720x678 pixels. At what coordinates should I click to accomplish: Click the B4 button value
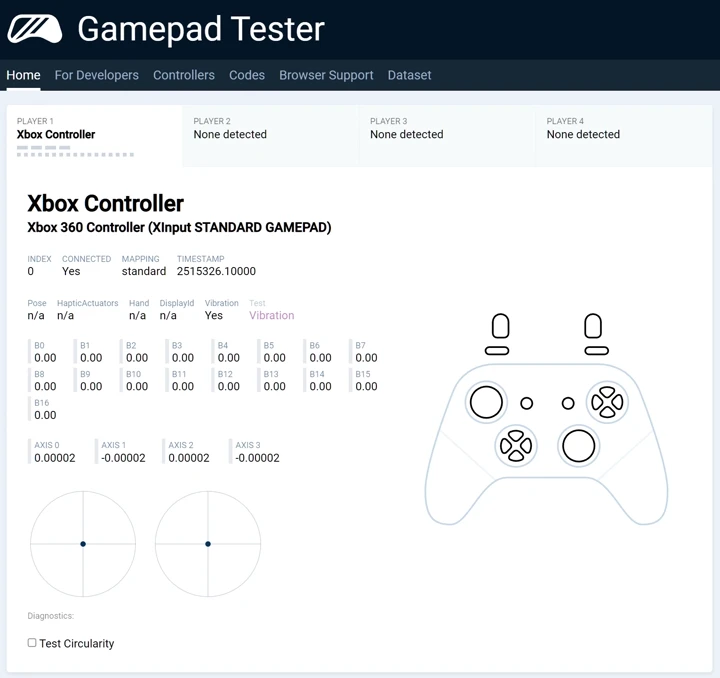pos(229,358)
